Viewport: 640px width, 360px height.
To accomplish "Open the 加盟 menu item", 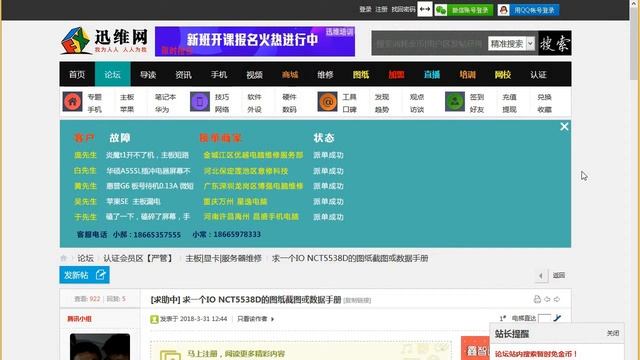I will (396, 74).
